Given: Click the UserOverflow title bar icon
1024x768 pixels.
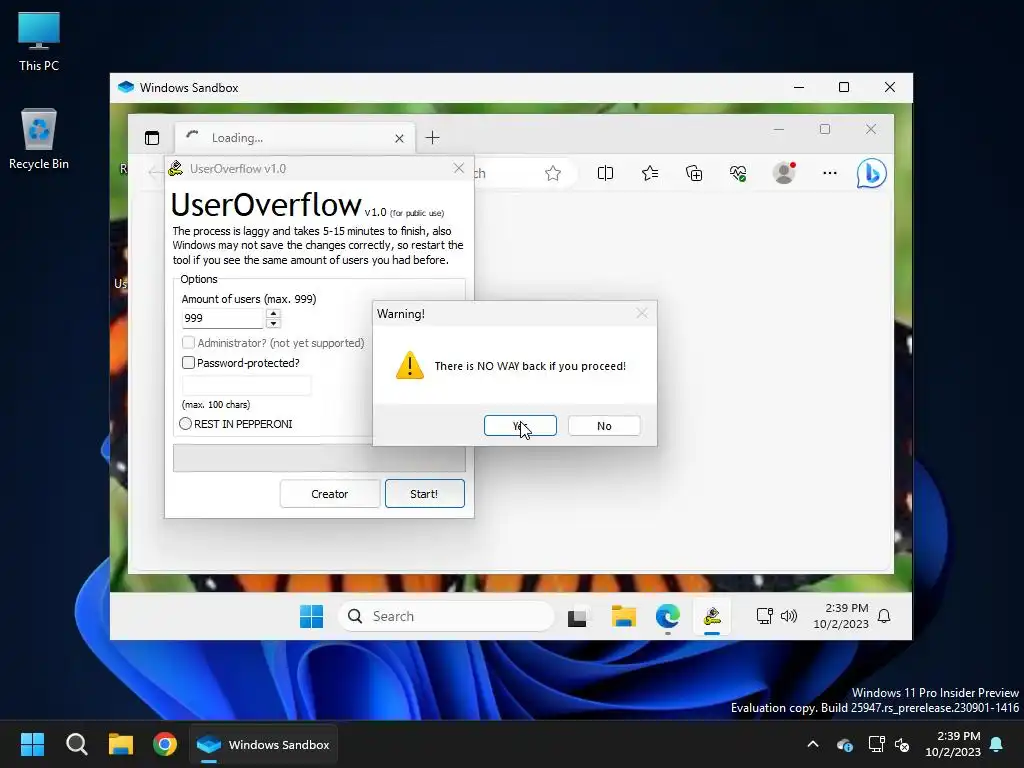Looking at the screenshot, I should coord(175,168).
